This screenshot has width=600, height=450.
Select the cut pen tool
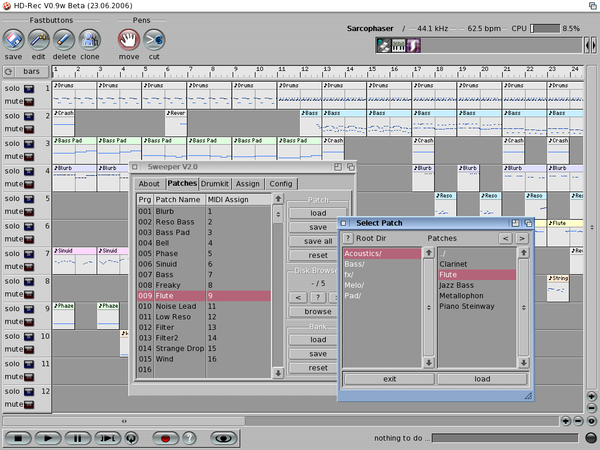click(154, 39)
